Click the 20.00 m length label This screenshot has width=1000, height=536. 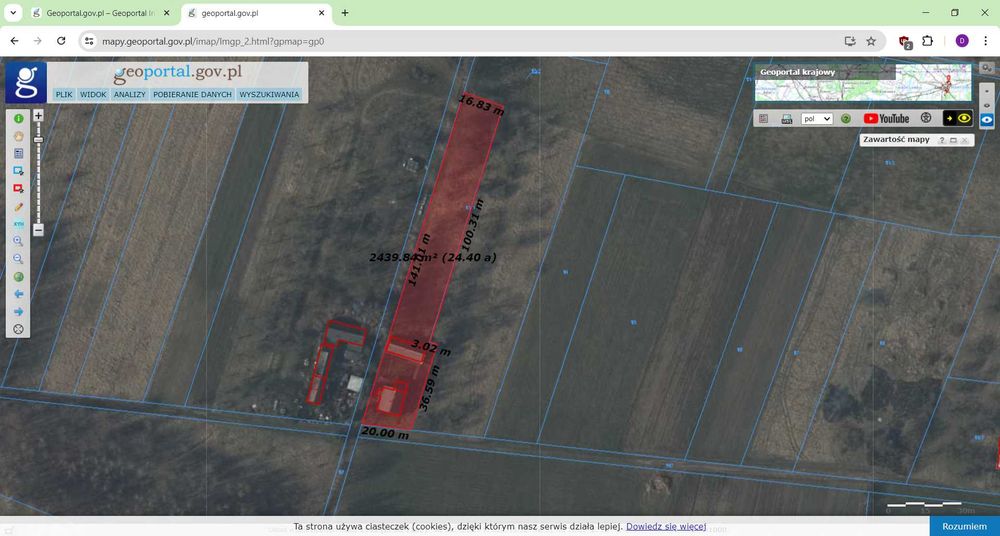click(x=385, y=433)
